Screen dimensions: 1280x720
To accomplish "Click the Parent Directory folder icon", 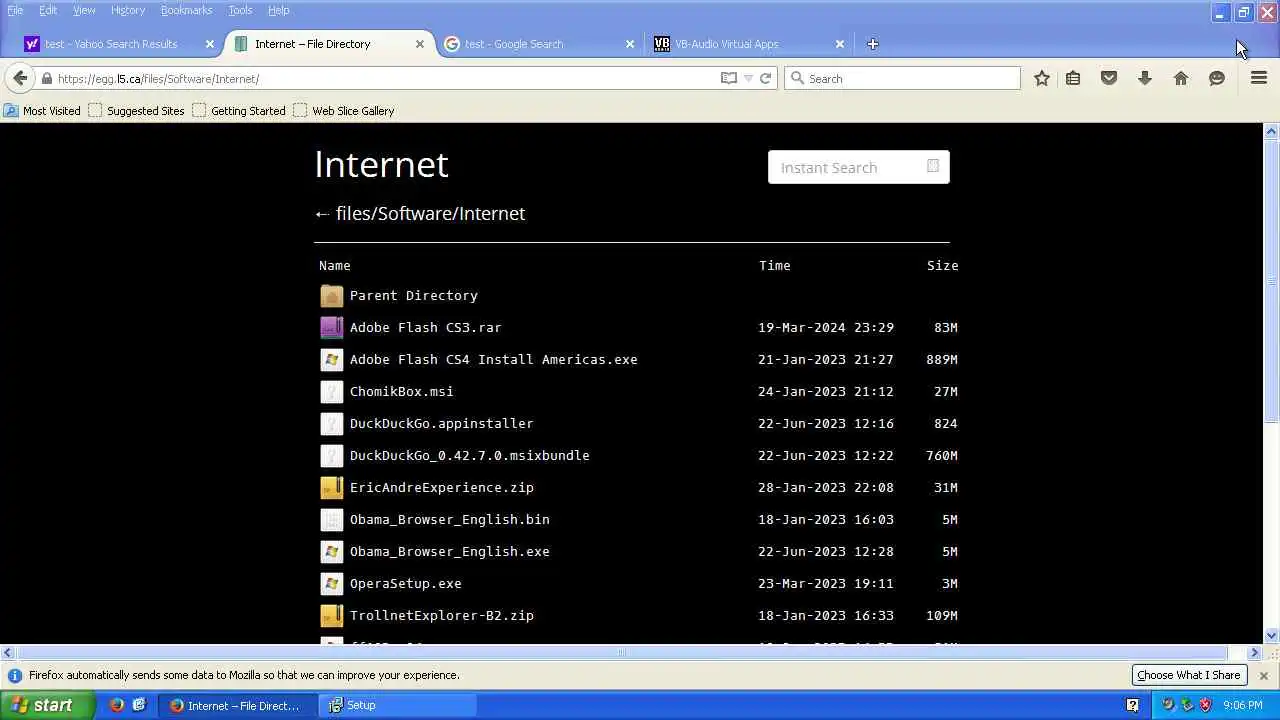I will click(332, 296).
